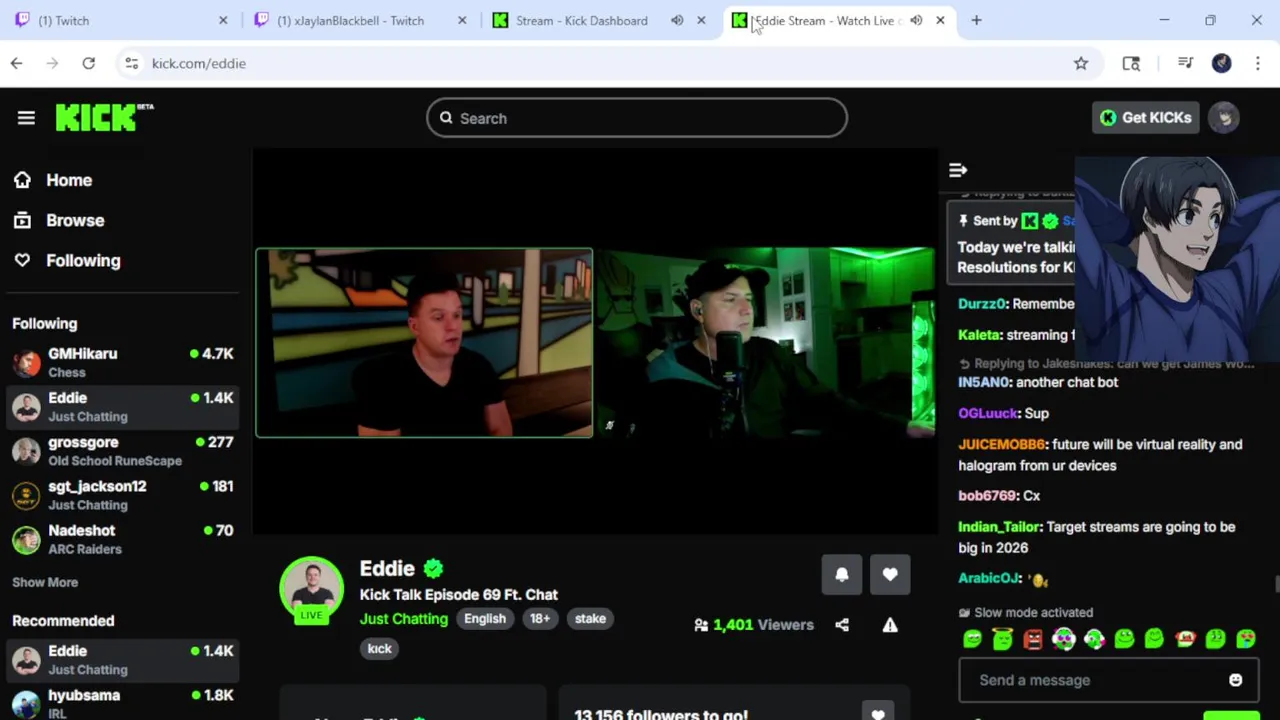Viewport: 1280px width, 720px height.
Task: Open Eddie in the Recommended list
Action: [122, 660]
